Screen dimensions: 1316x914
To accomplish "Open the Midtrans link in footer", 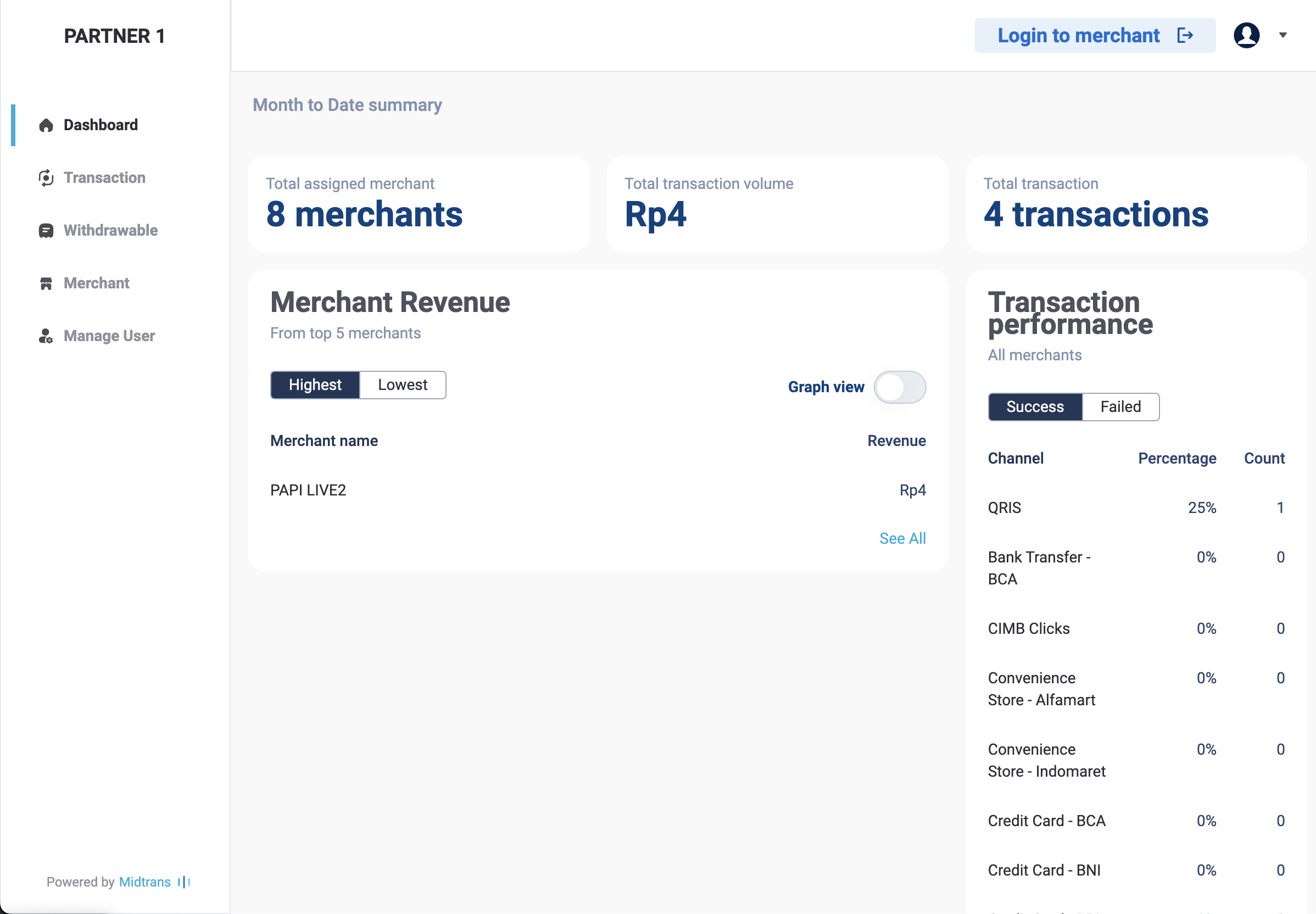I will coord(144,882).
